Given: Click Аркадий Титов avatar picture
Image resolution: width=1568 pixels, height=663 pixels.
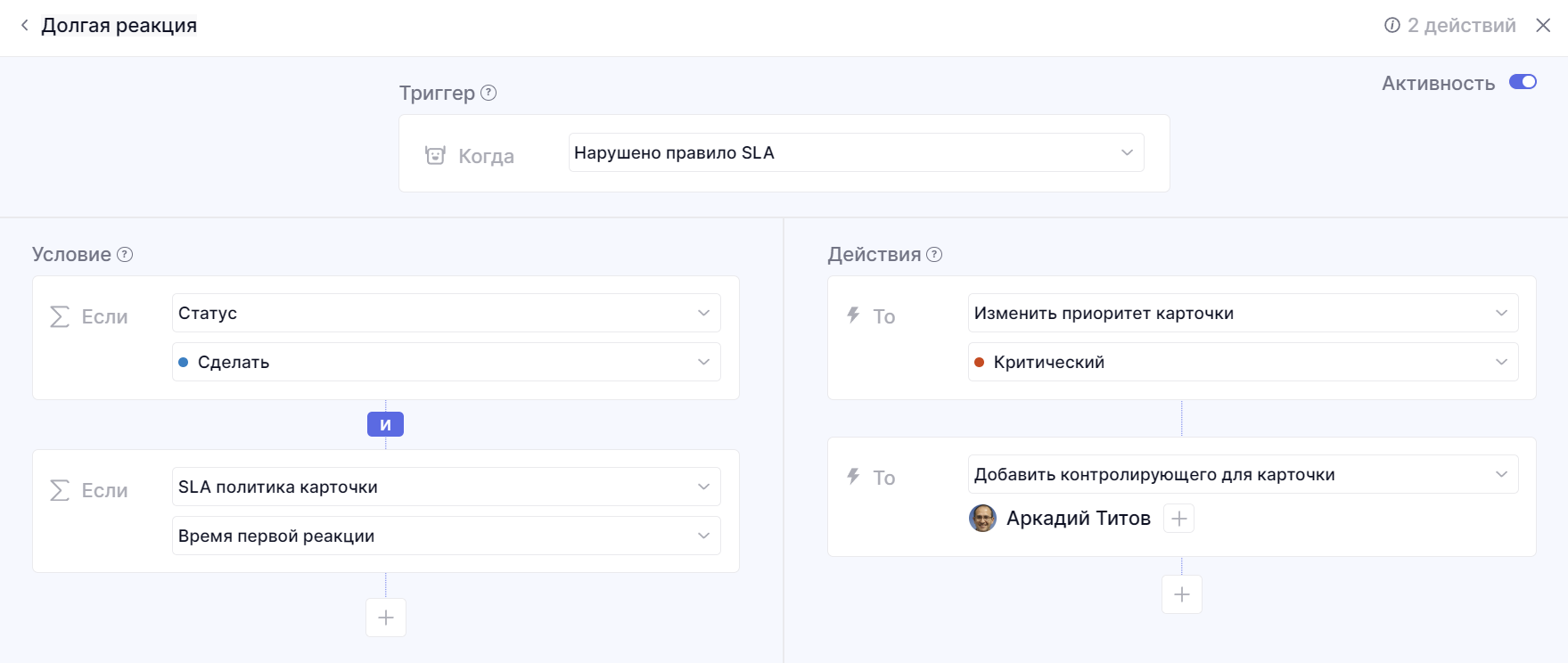Looking at the screenshot, I should [982, 519].
